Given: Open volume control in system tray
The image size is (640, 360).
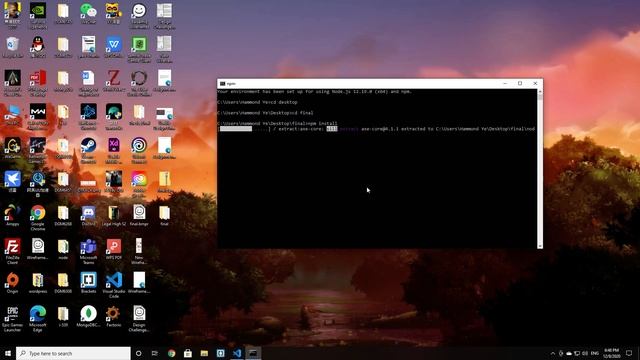Looking at the screenshot, I should tap(585, 353).
